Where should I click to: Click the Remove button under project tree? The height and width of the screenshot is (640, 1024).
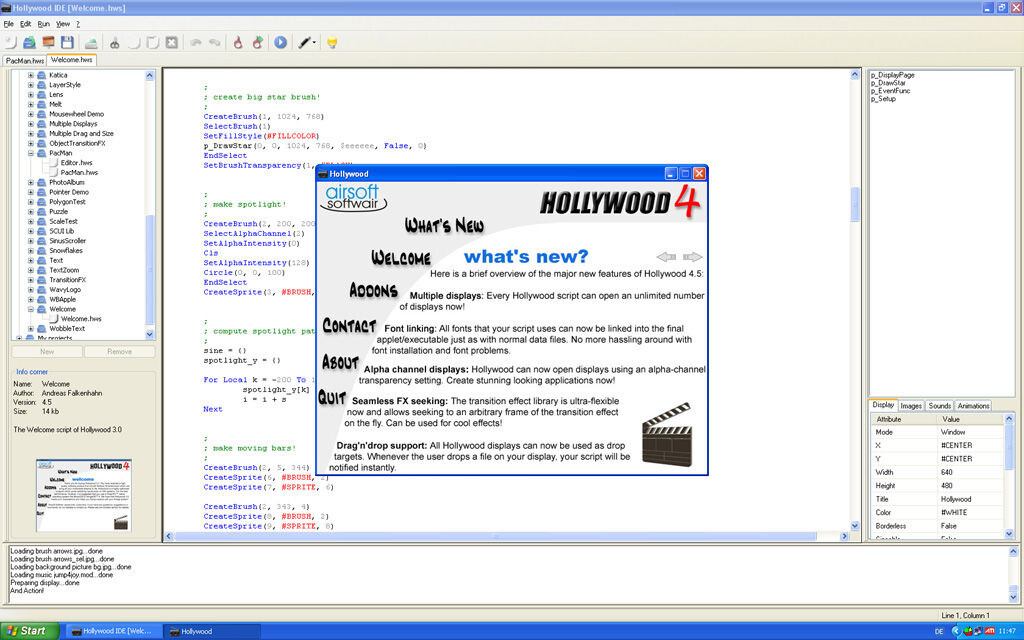(120, 352)
